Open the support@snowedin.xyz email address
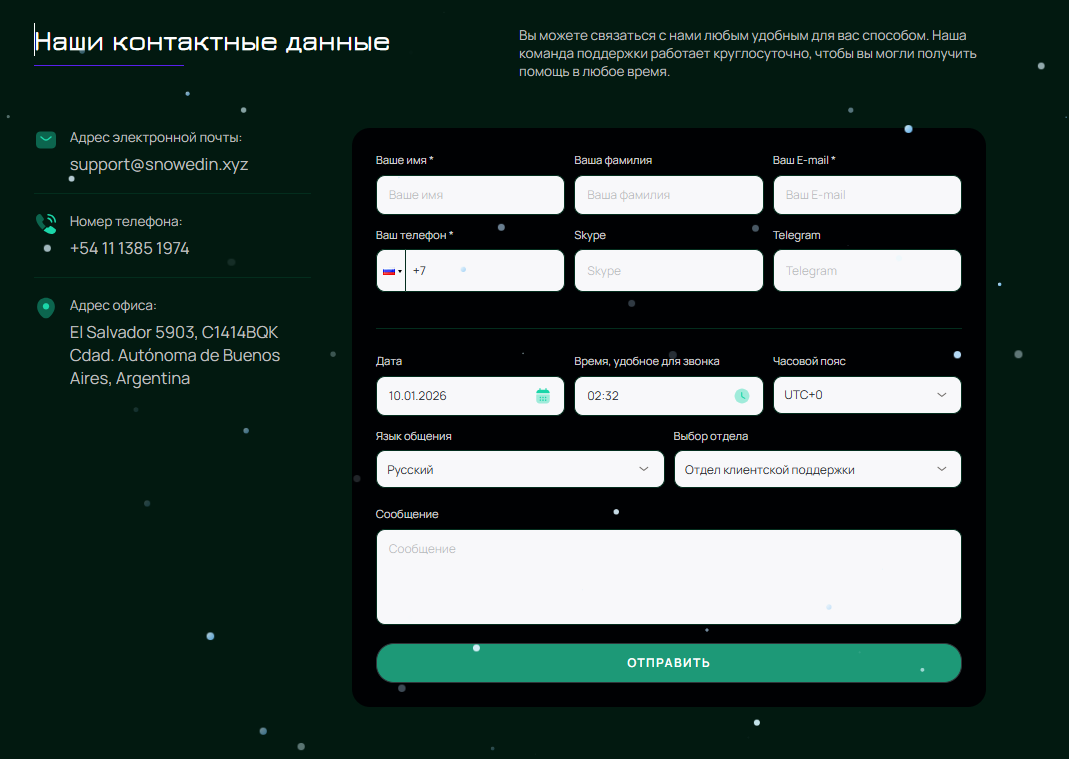The image size is (1069, 759). coord(159,164)
